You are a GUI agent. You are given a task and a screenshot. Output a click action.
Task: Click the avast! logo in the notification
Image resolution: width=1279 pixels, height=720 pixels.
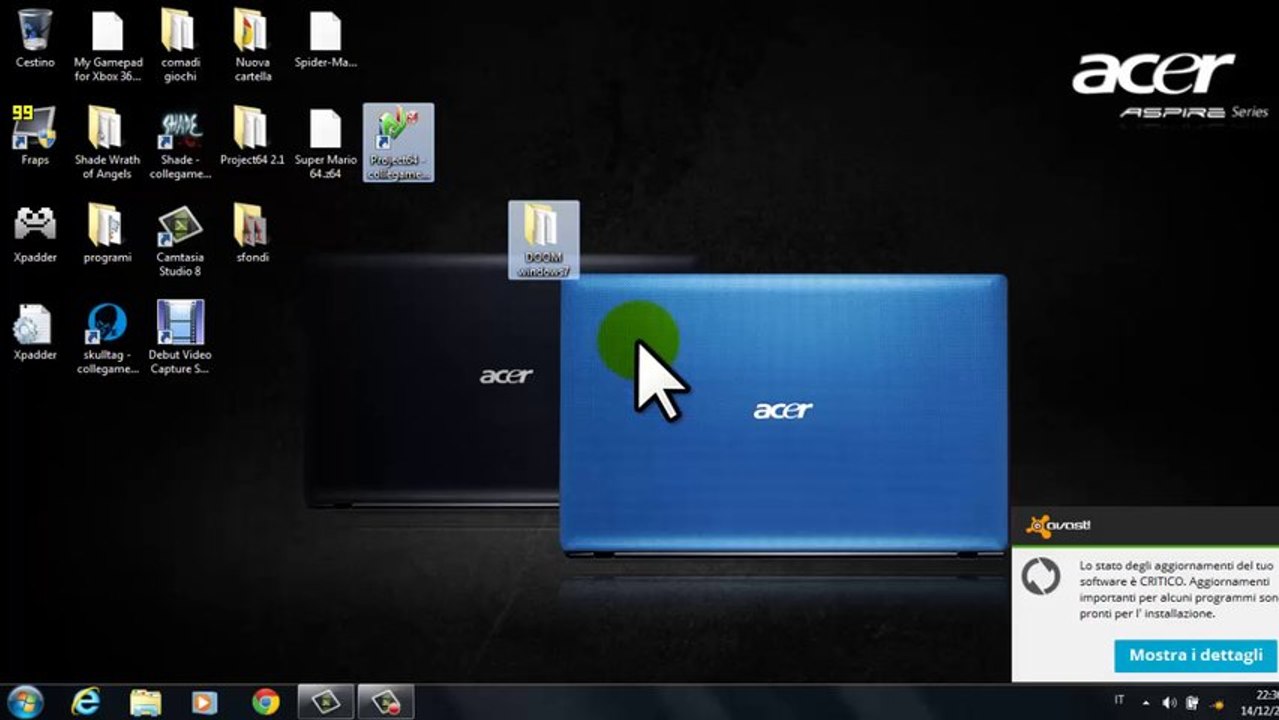pyautogui.click(x=1058, y=525)
